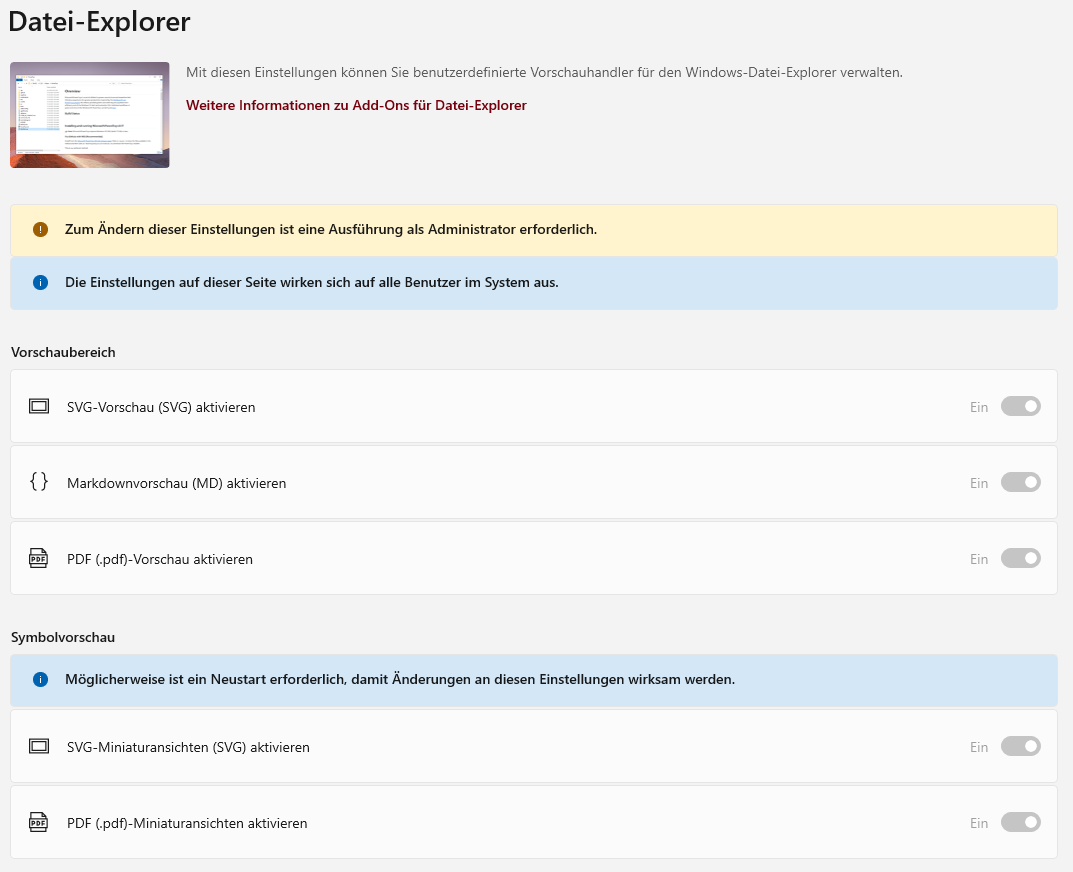Click the PDF icon beside PDF-Vorschau aktivieren
This screenshot has width=1073, height=872.
point(38,559)
